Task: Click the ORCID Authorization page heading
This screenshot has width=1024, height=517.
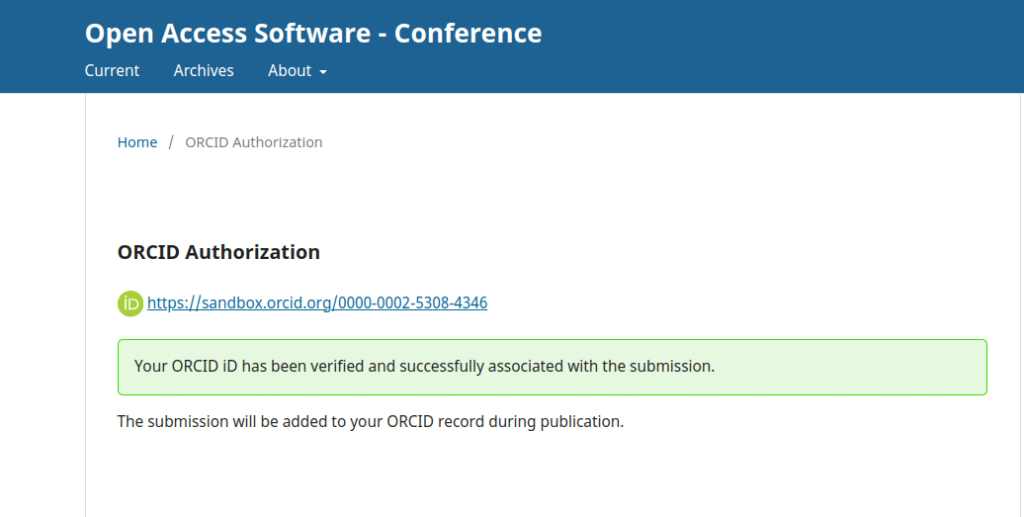Action: coord(219,252)
